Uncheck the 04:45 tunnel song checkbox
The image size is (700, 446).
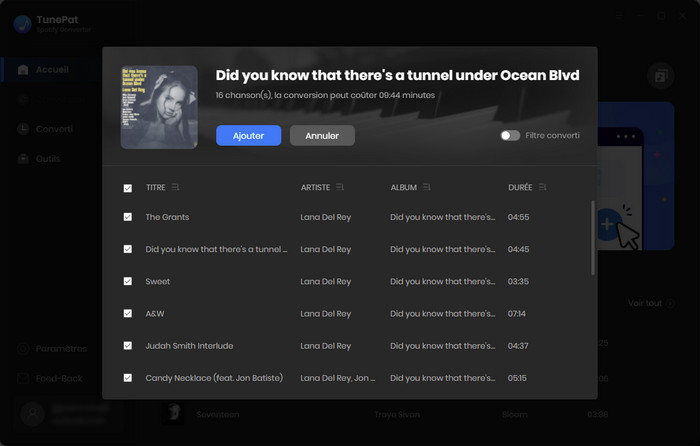pos(128,249)
